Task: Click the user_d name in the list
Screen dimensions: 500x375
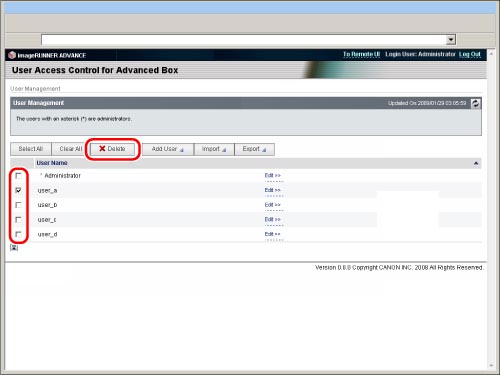Action: (x=47, y=235)
